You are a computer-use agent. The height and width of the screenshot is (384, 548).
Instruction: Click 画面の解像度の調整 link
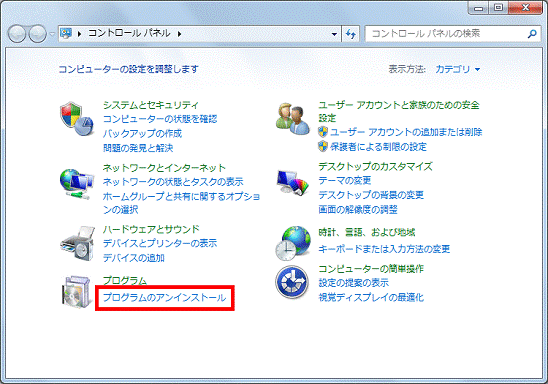click(358, 209)
